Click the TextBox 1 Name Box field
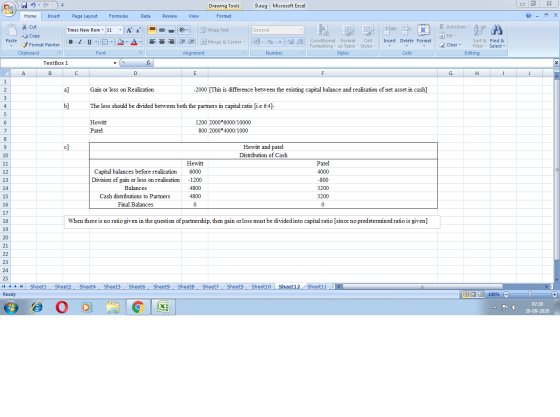560x417 pixels. pyautogui.click(x=56, y=63)
